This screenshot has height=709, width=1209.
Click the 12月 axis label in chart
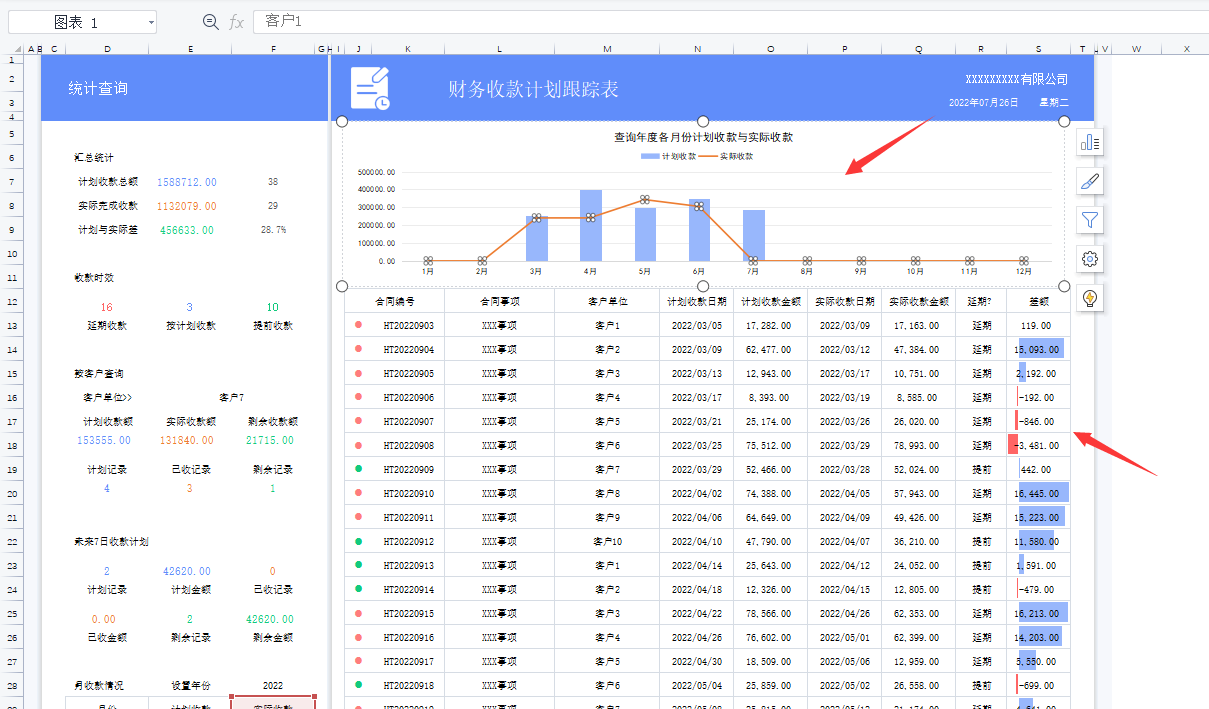click(x=1023, y=271)
